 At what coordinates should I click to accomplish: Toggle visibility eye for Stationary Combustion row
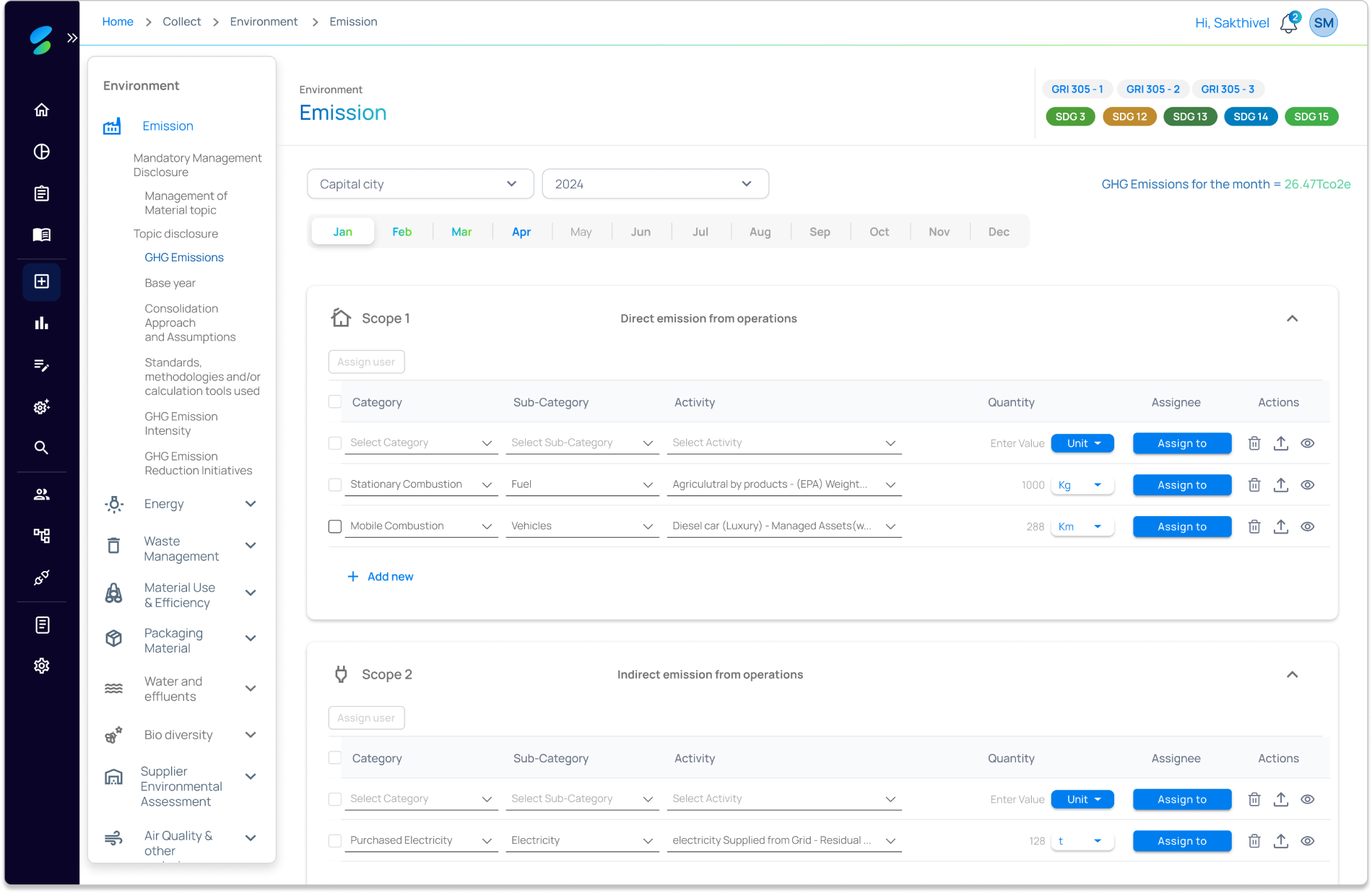tap(1307, 485)
